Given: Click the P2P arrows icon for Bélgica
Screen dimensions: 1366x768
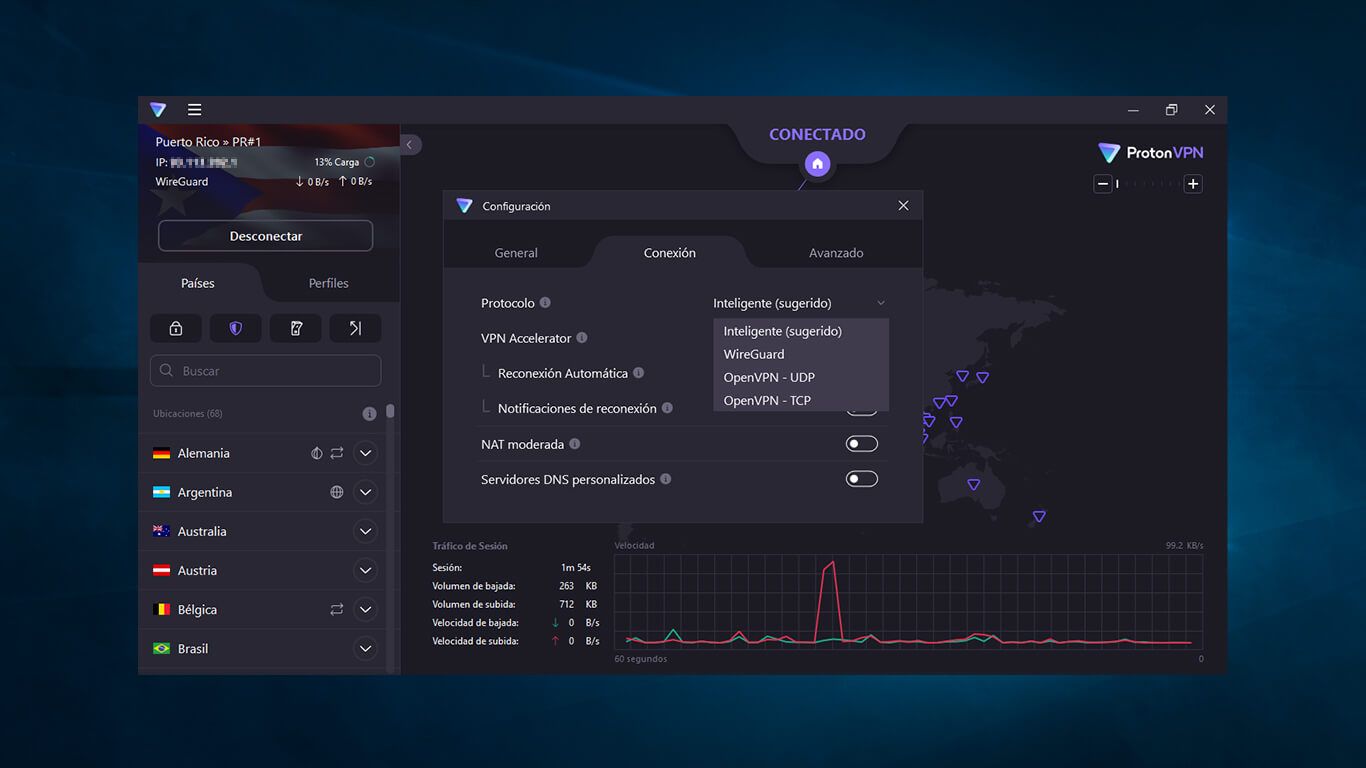Looking at the screenshot, I should [337, 609].
